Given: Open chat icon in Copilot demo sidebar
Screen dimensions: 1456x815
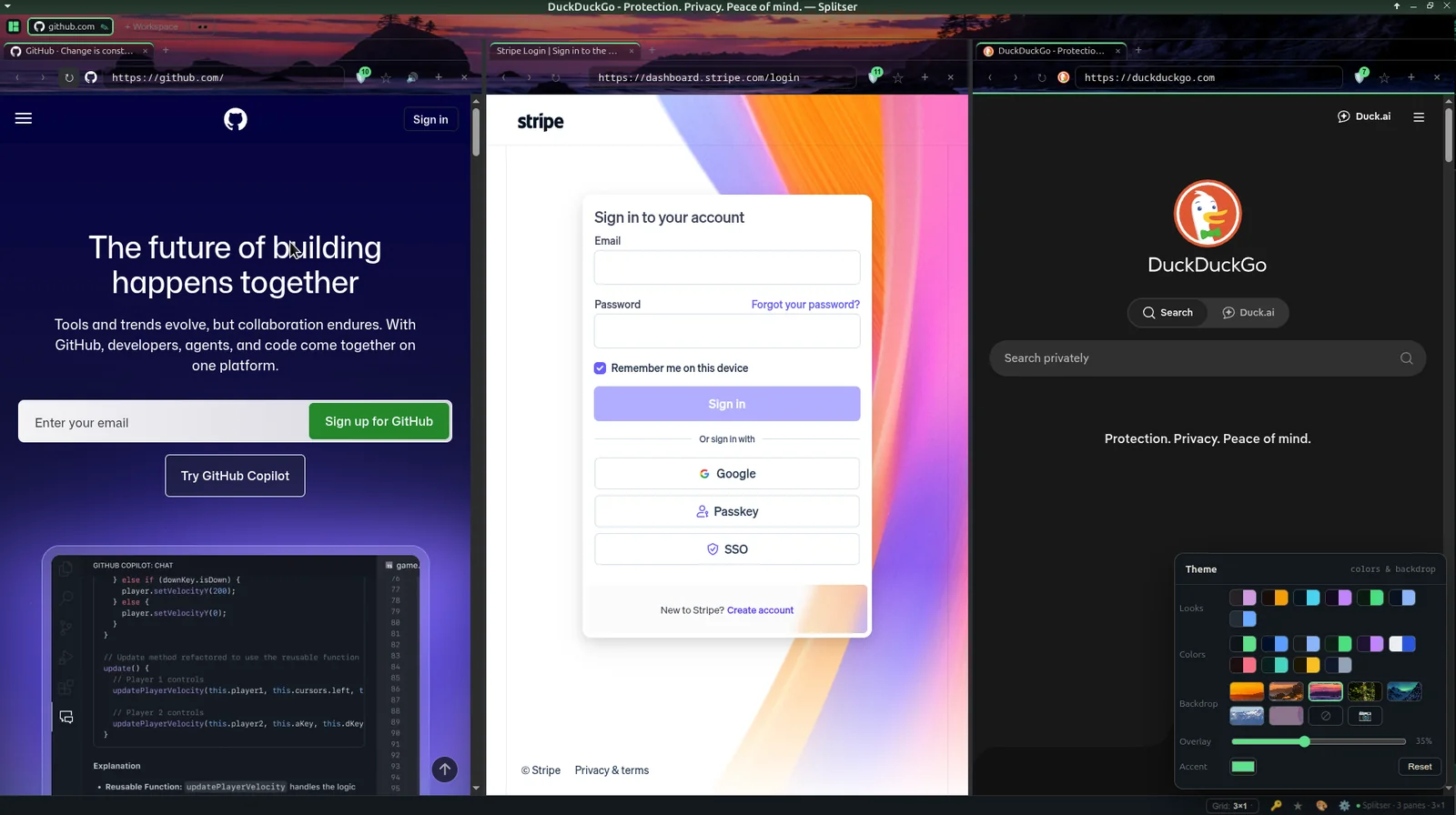Looking at the screenshot, I should [66, 717].
